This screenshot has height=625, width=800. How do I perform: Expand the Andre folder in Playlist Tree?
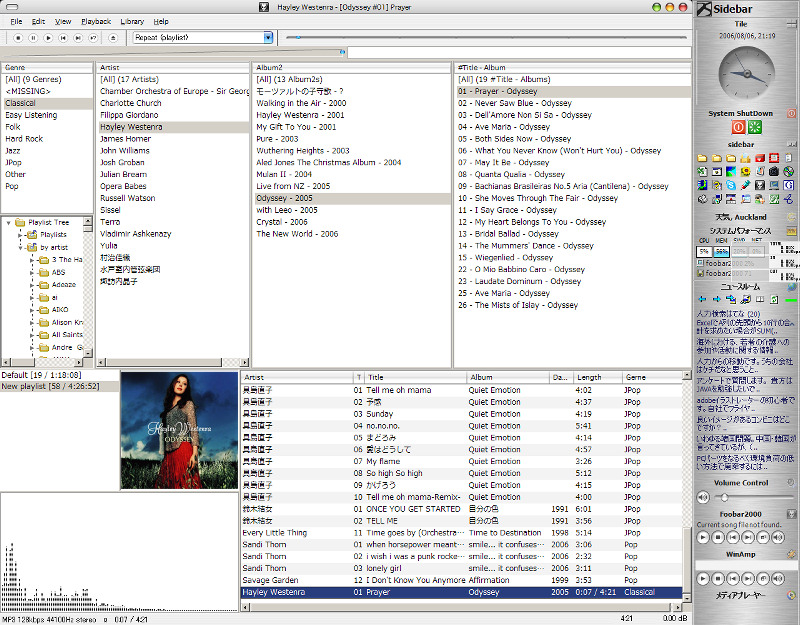[33, 348]
